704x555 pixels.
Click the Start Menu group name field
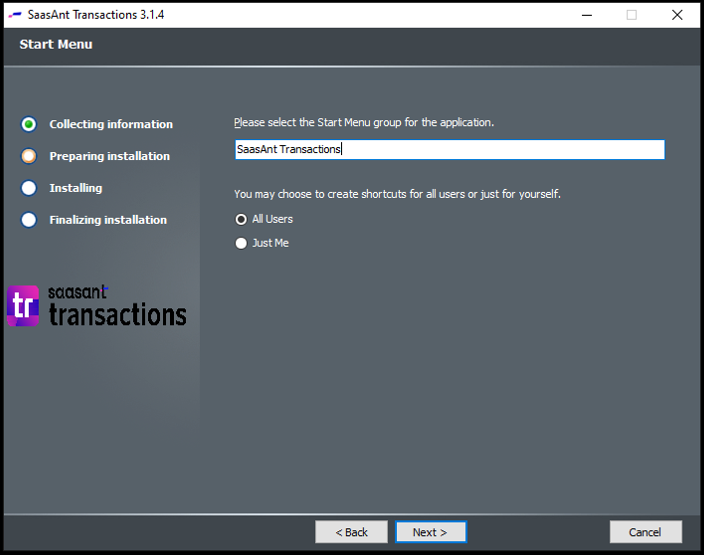[x=449, y=149]
